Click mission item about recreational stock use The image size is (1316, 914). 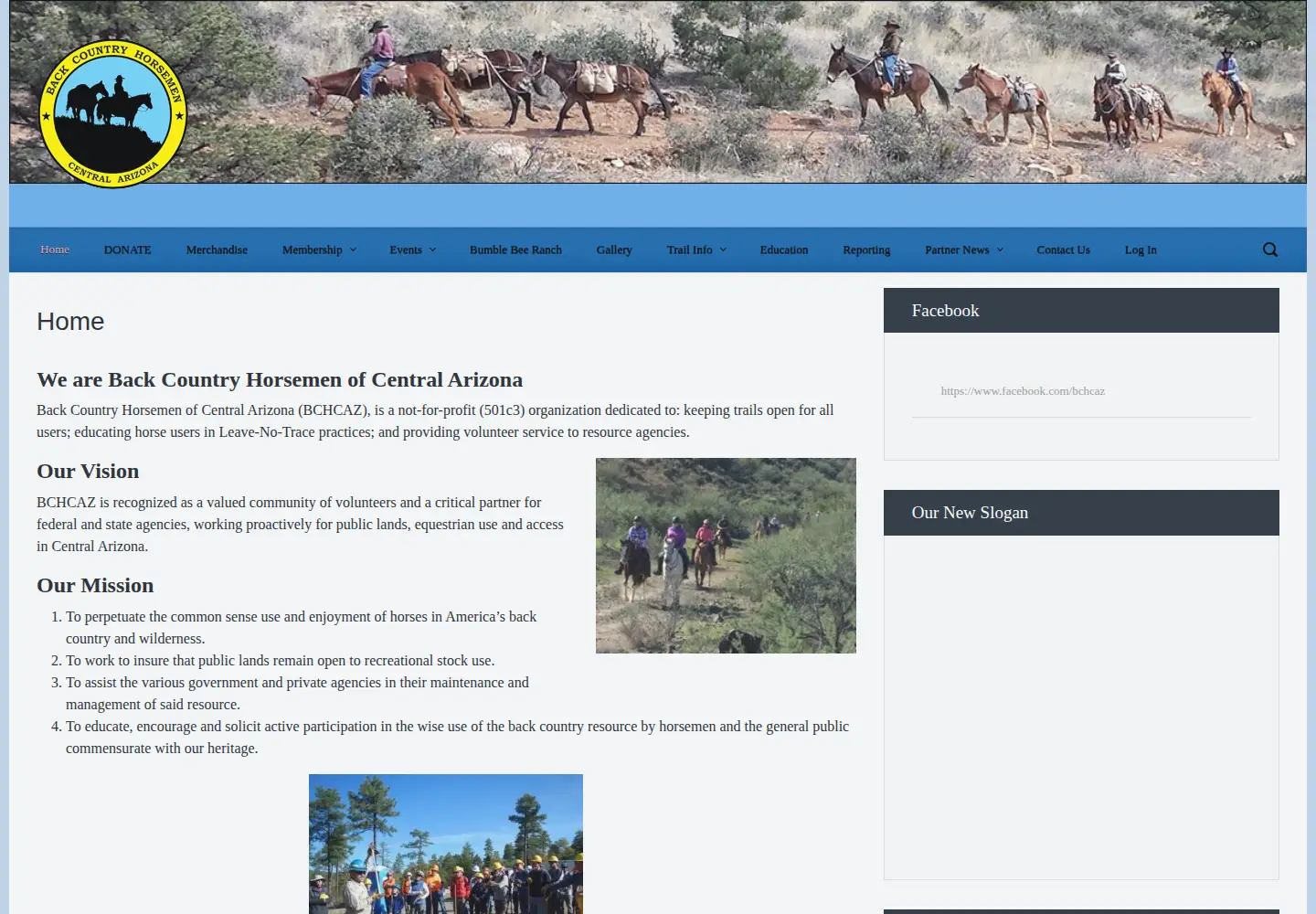tap(280, 661)
